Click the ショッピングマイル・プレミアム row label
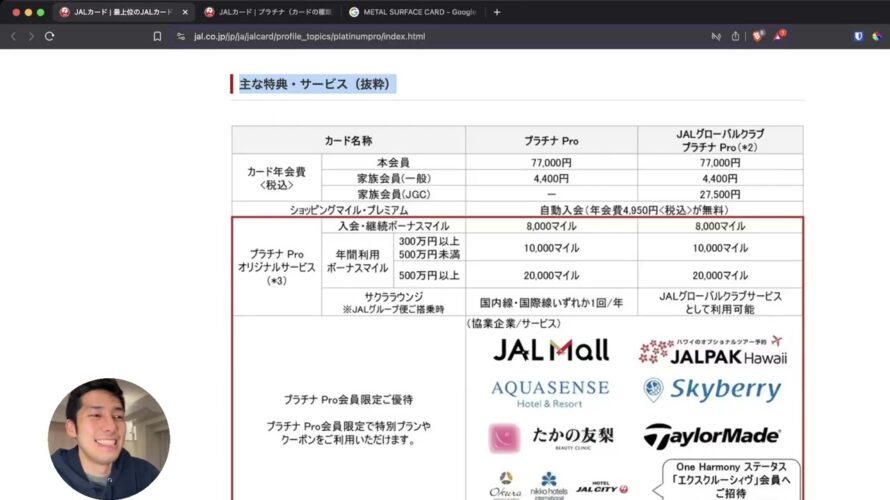This screenshot has width=890, height=500. tap(349, 210)
